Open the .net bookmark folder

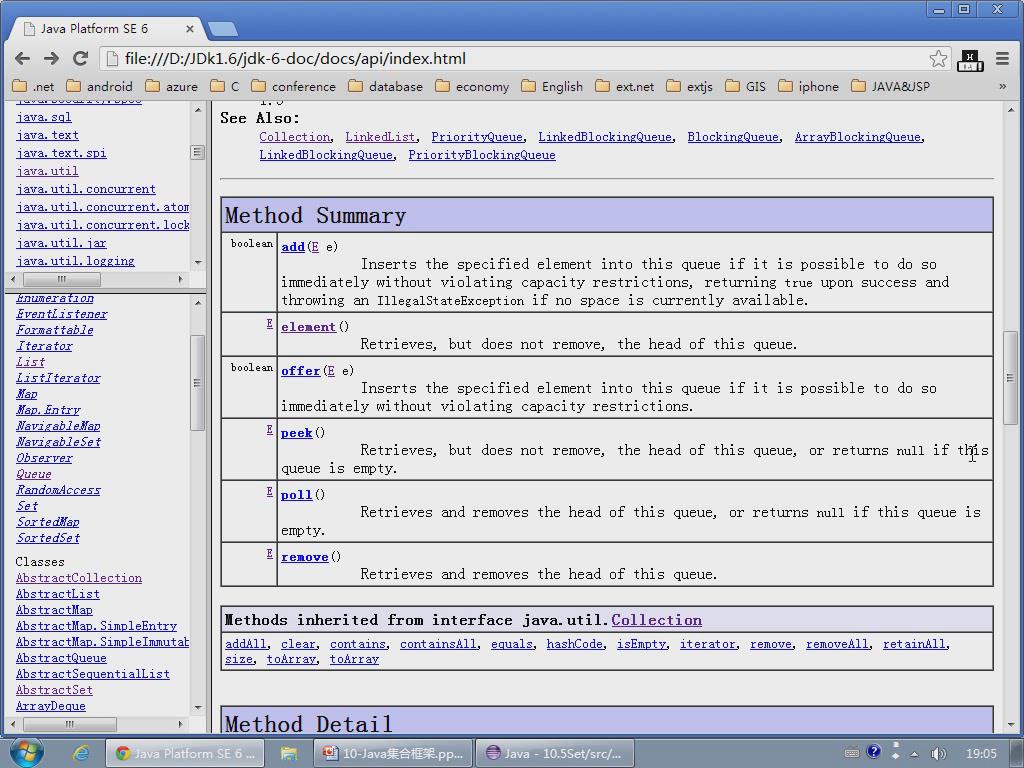point(33,86)
